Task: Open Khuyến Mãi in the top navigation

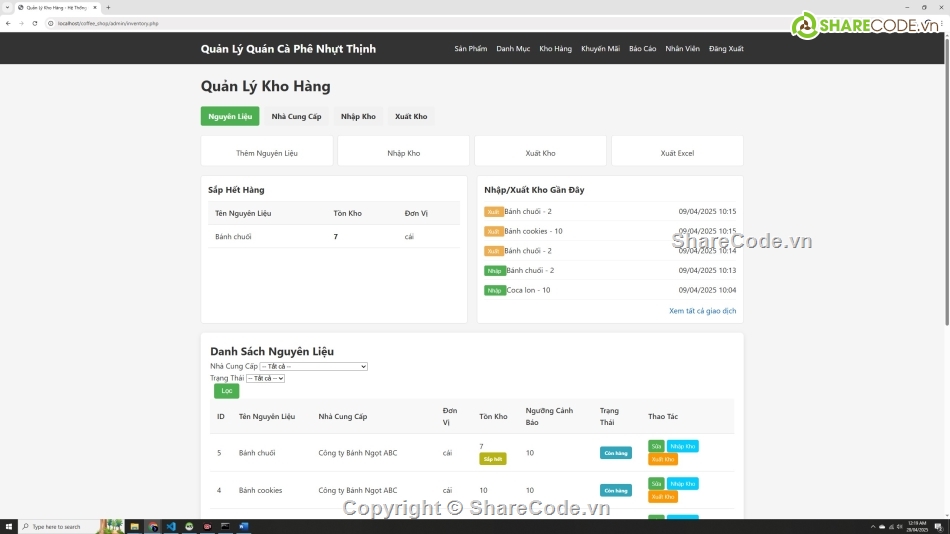Action: [600, 48]
